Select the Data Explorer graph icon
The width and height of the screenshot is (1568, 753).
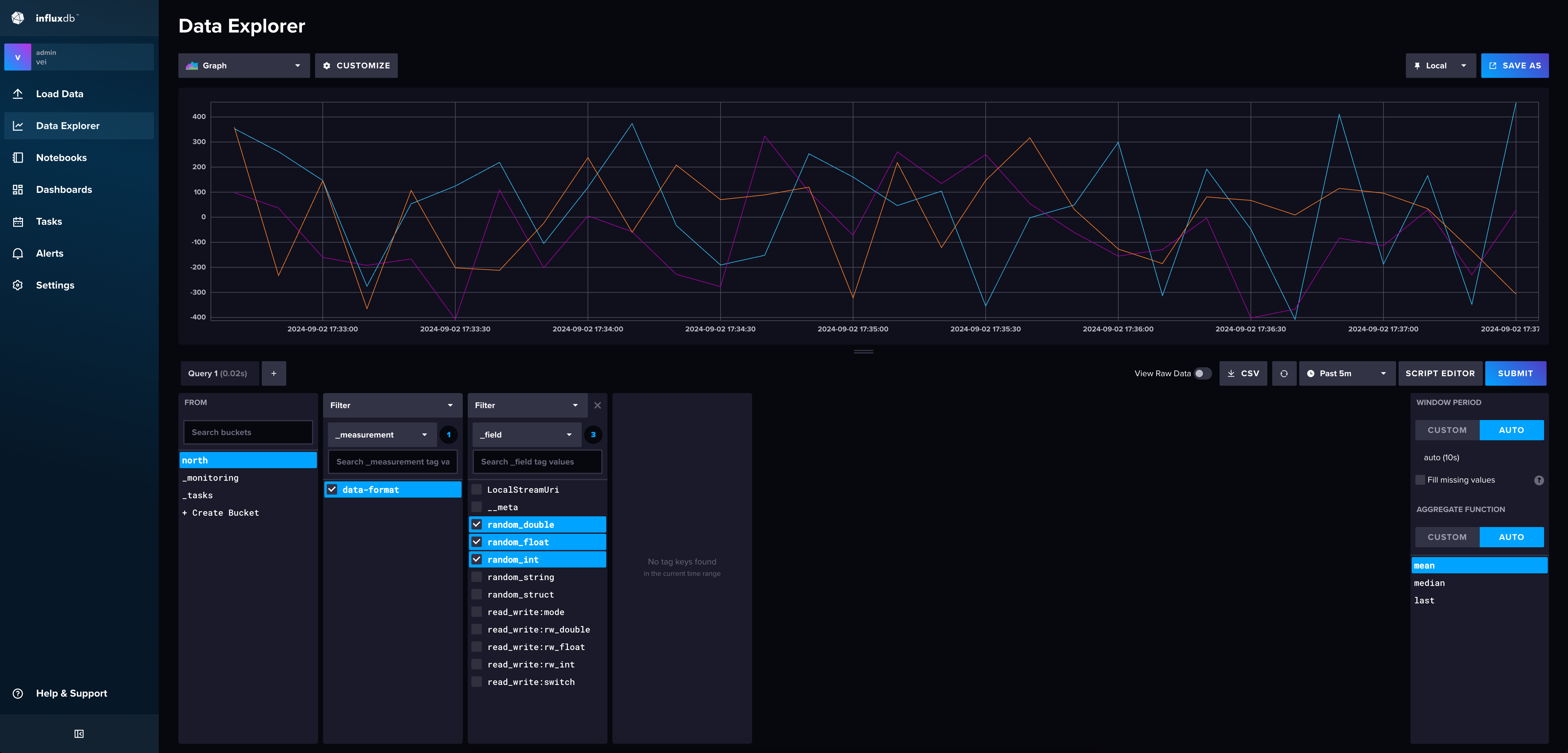pos(18,126)
